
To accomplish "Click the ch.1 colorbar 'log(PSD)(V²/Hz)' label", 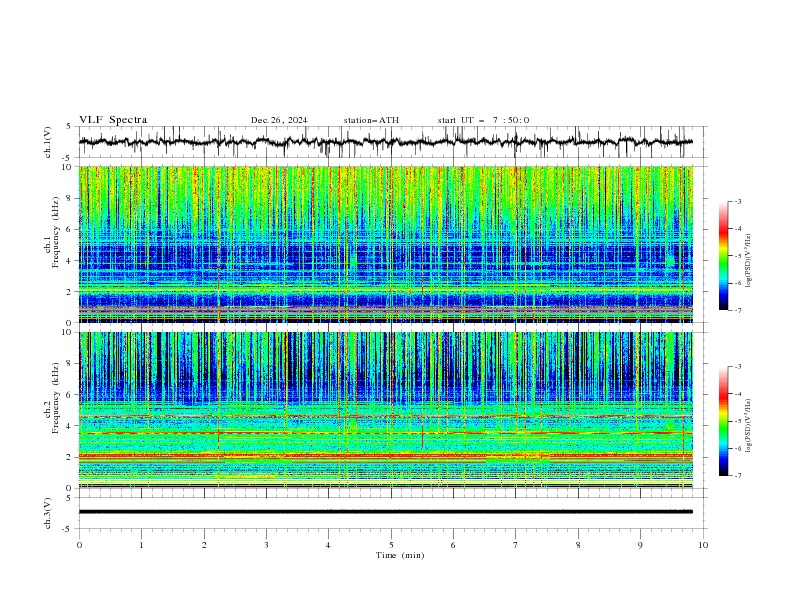I will [749, 261].
